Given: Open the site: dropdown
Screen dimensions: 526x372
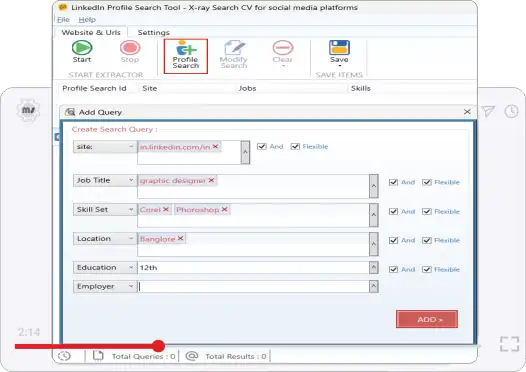Looking at the screenshot, I should (x=105, y=147).
